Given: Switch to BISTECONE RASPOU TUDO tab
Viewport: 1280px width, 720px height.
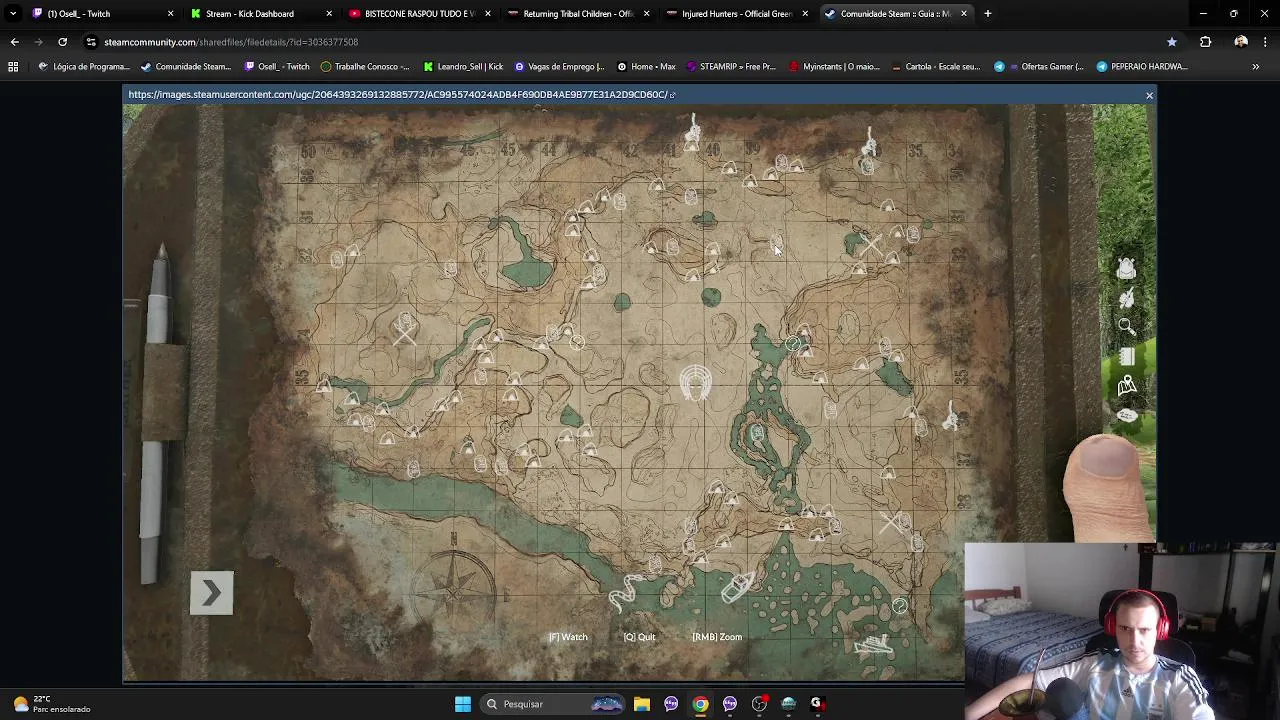Looking at the screenshot, I should 420,14.
